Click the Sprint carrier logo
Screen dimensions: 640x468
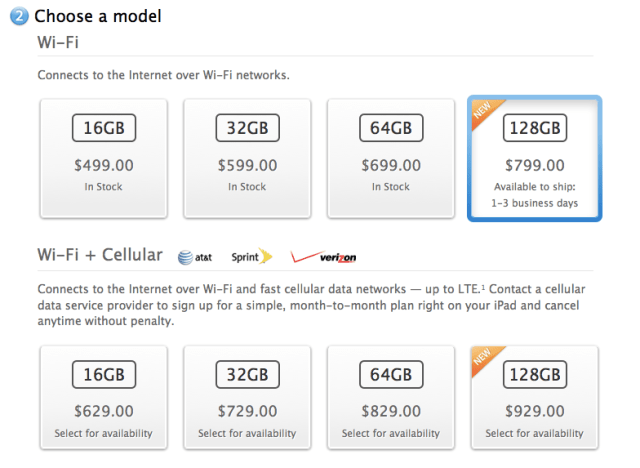(x=252, y=257)
